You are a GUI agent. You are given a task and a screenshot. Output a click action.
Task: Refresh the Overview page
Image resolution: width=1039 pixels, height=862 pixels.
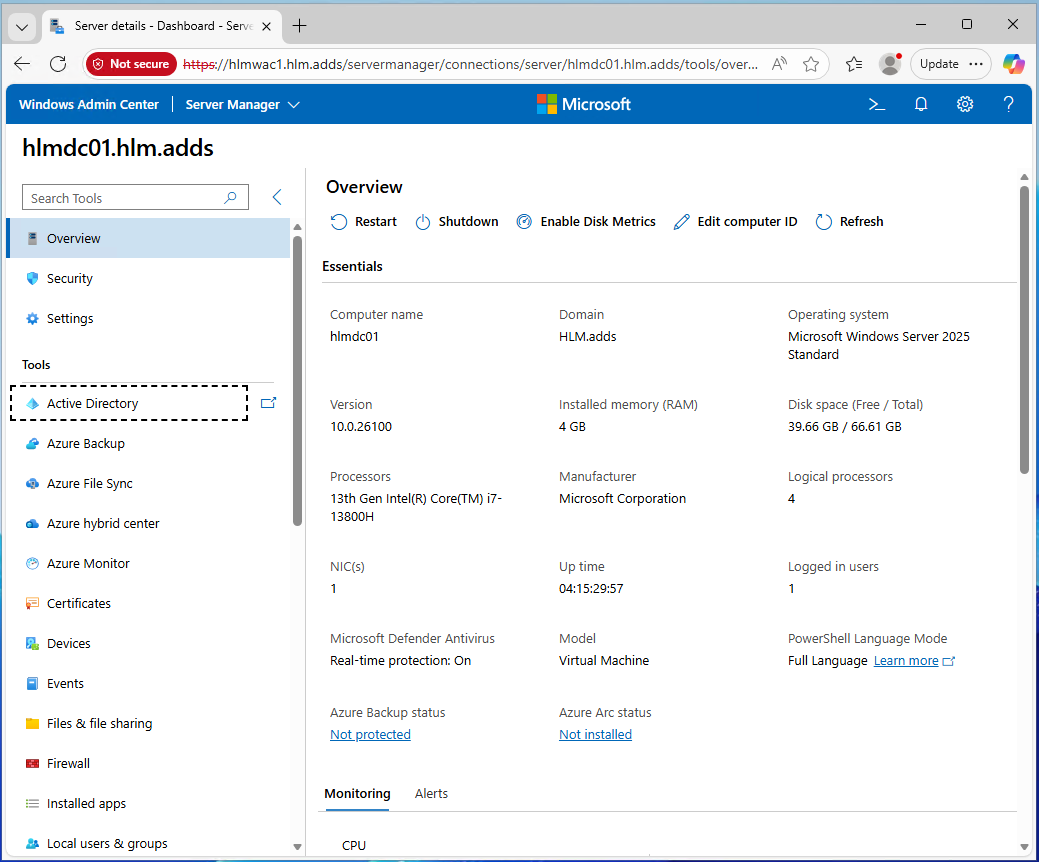(850, 222)
